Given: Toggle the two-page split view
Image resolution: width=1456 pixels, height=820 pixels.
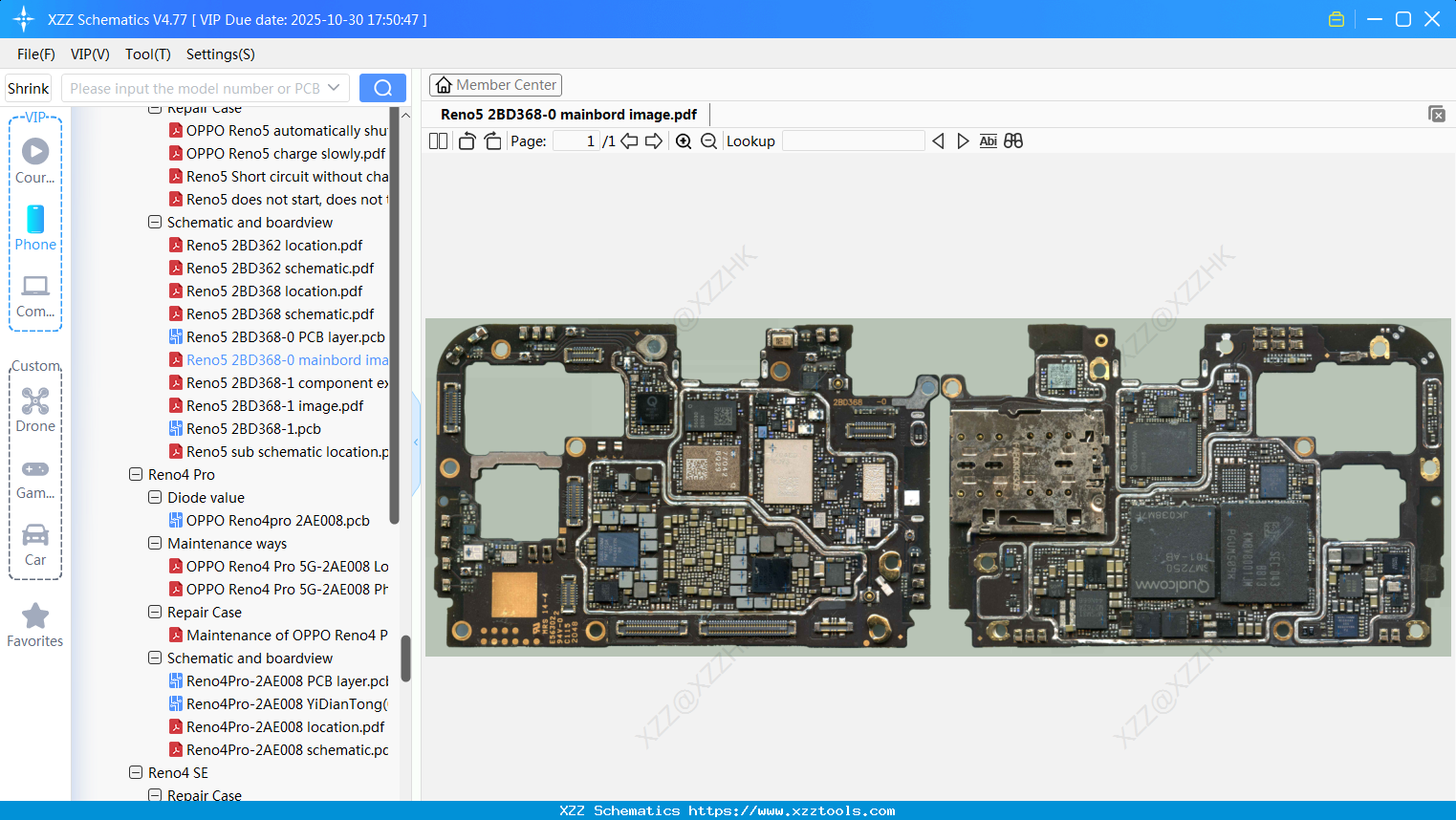Looking at the screenshot, I should pyautogui.click(x=439, y=141).
